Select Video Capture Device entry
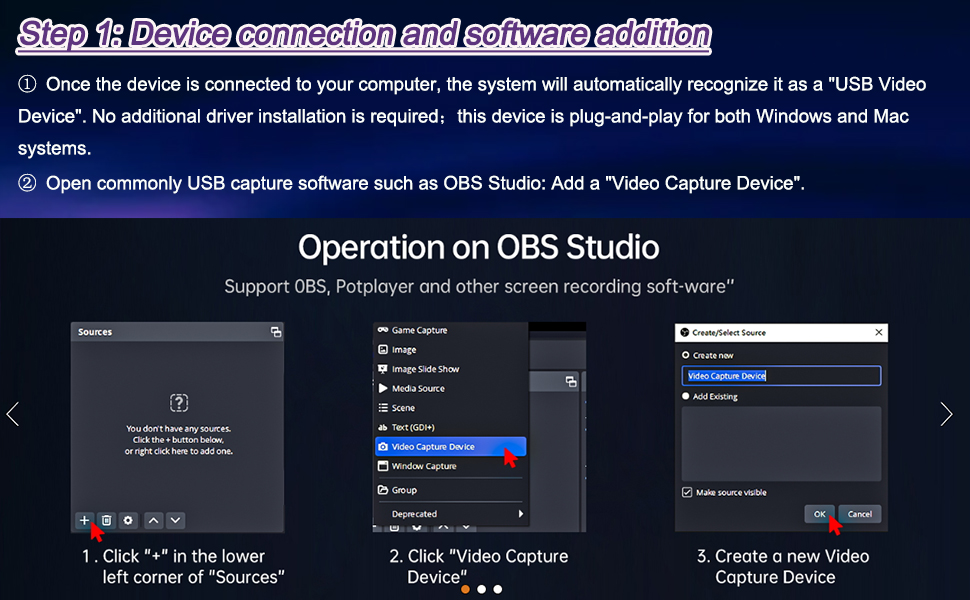This screenshot has width=970, height=600. (450, 447)
